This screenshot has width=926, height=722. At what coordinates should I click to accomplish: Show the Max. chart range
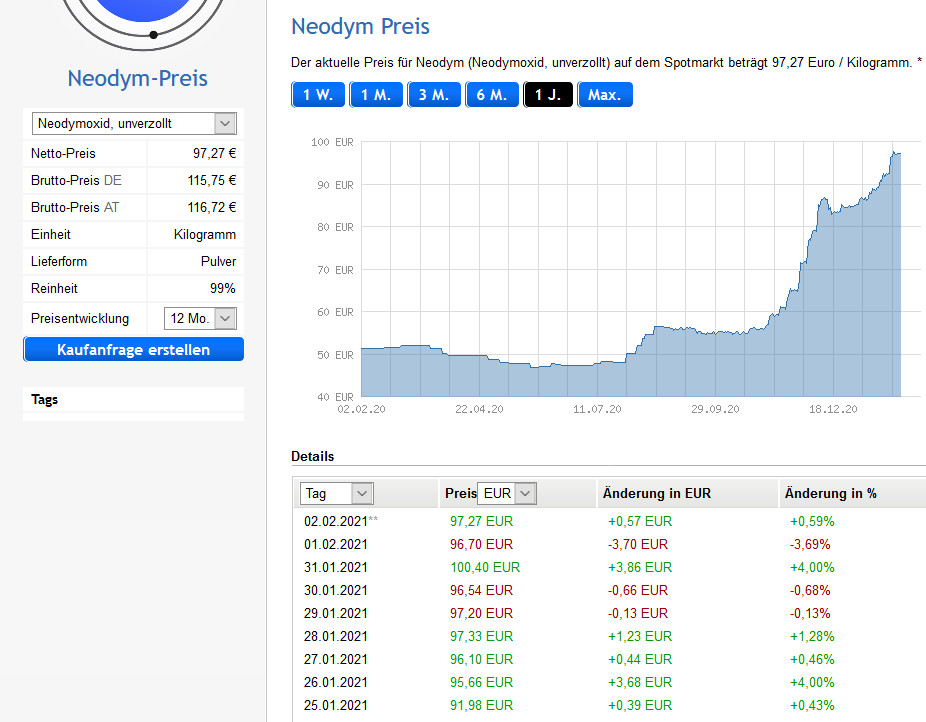pos(605,94)
